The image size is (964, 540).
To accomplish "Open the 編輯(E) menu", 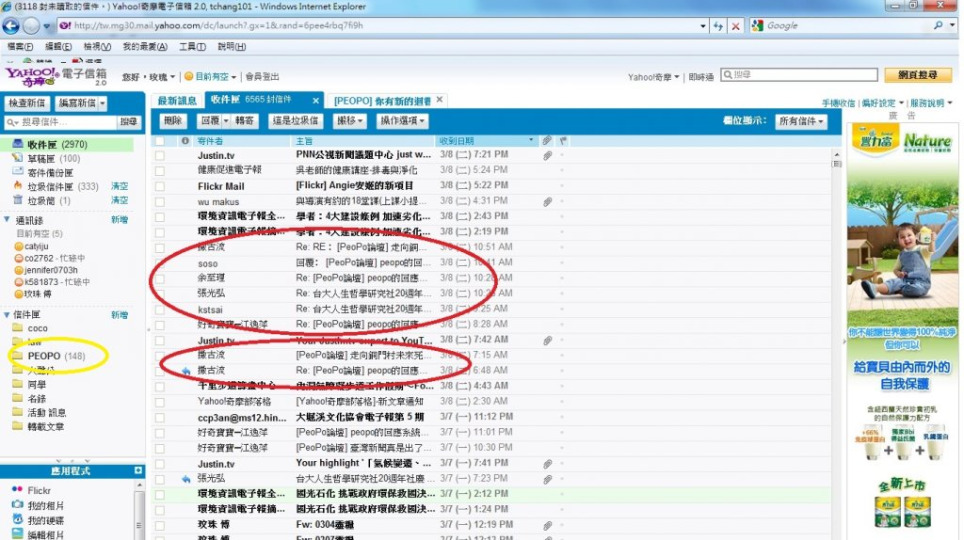I will (58, 47).
